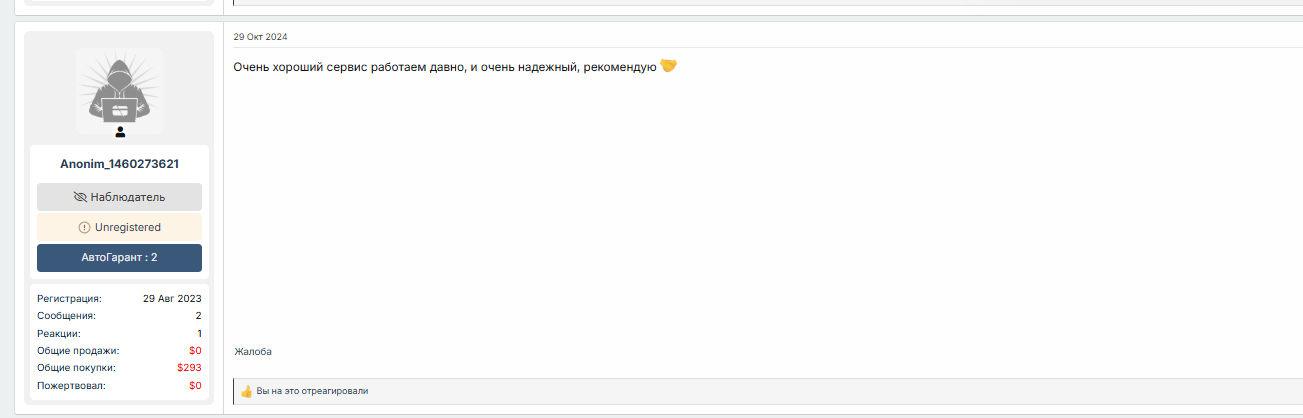Open the 'Вы на это отреагировали' reactions list
The image size is (1303, 418).
[x=312, y=391]
